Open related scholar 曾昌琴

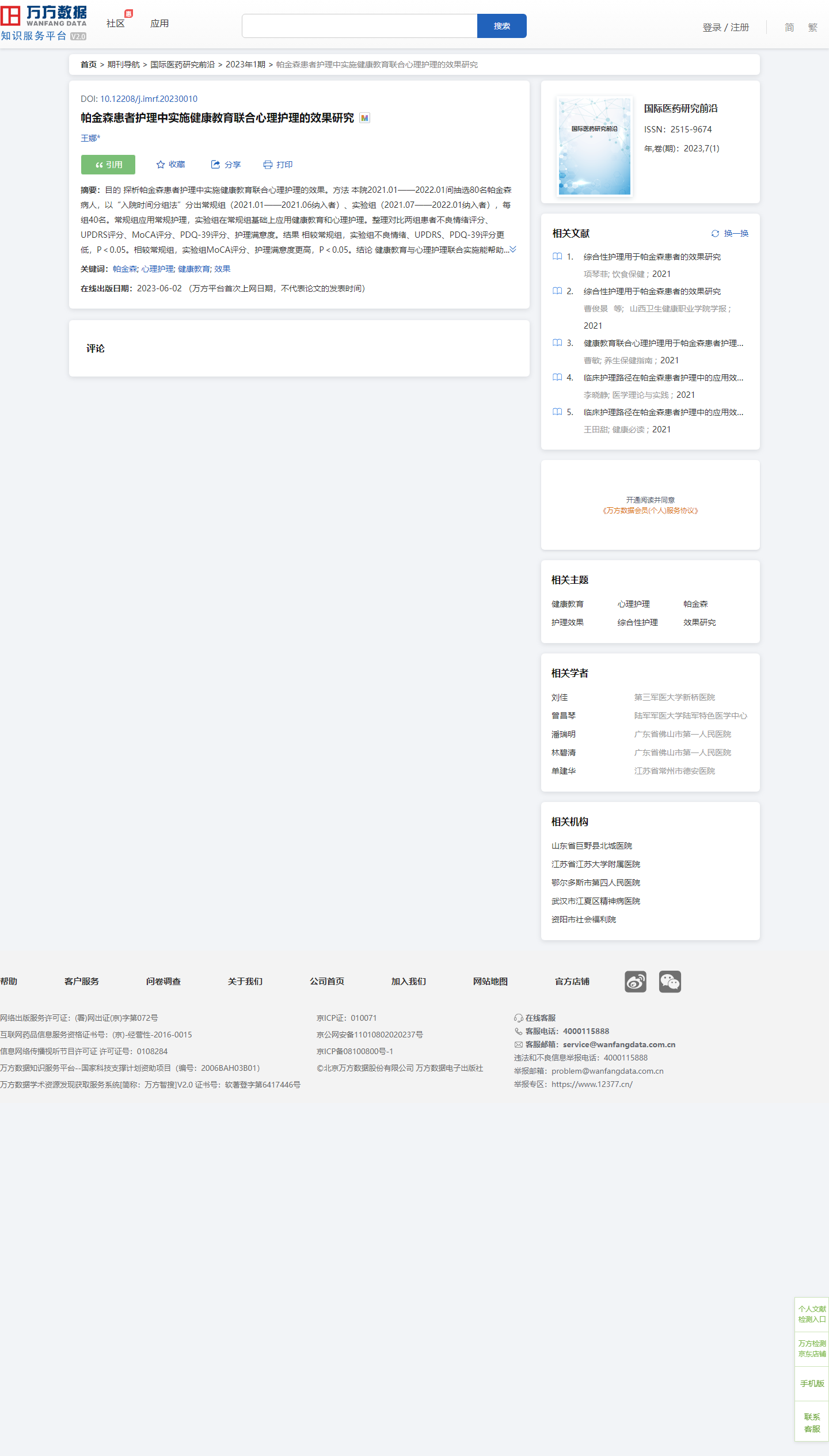pos(564,716)
